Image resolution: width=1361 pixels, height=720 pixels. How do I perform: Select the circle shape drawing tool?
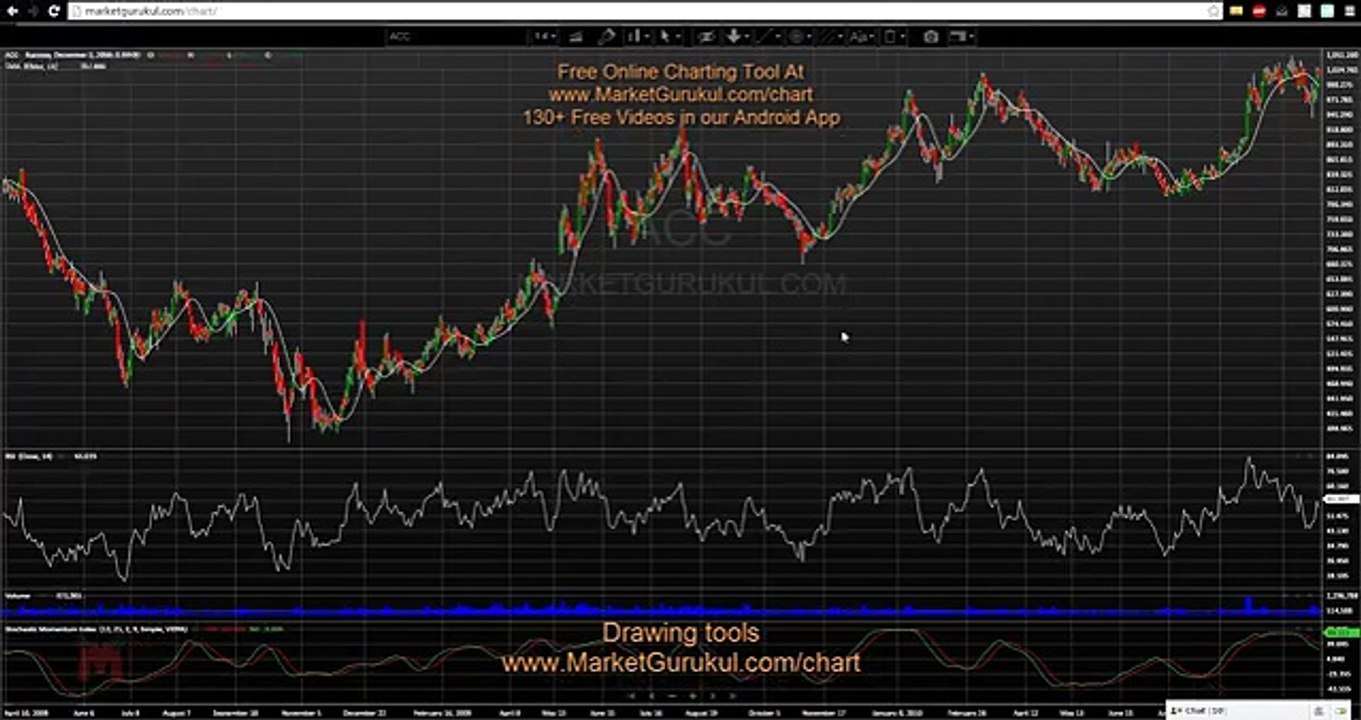point(797,37)
